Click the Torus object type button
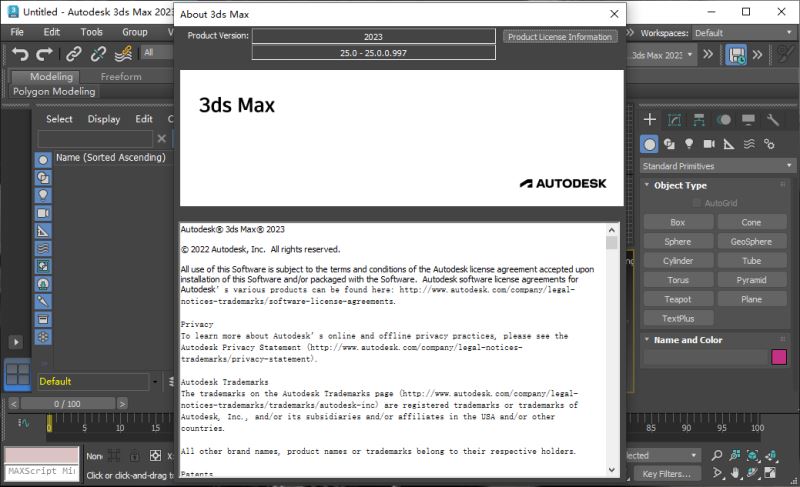Image resolution: width=800 pixels, height=487 pixels. [x=678, y=280]
